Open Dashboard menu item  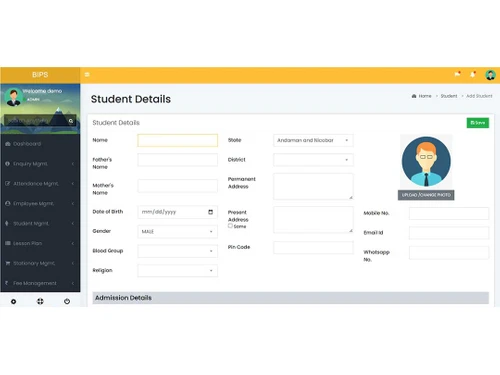40,144
